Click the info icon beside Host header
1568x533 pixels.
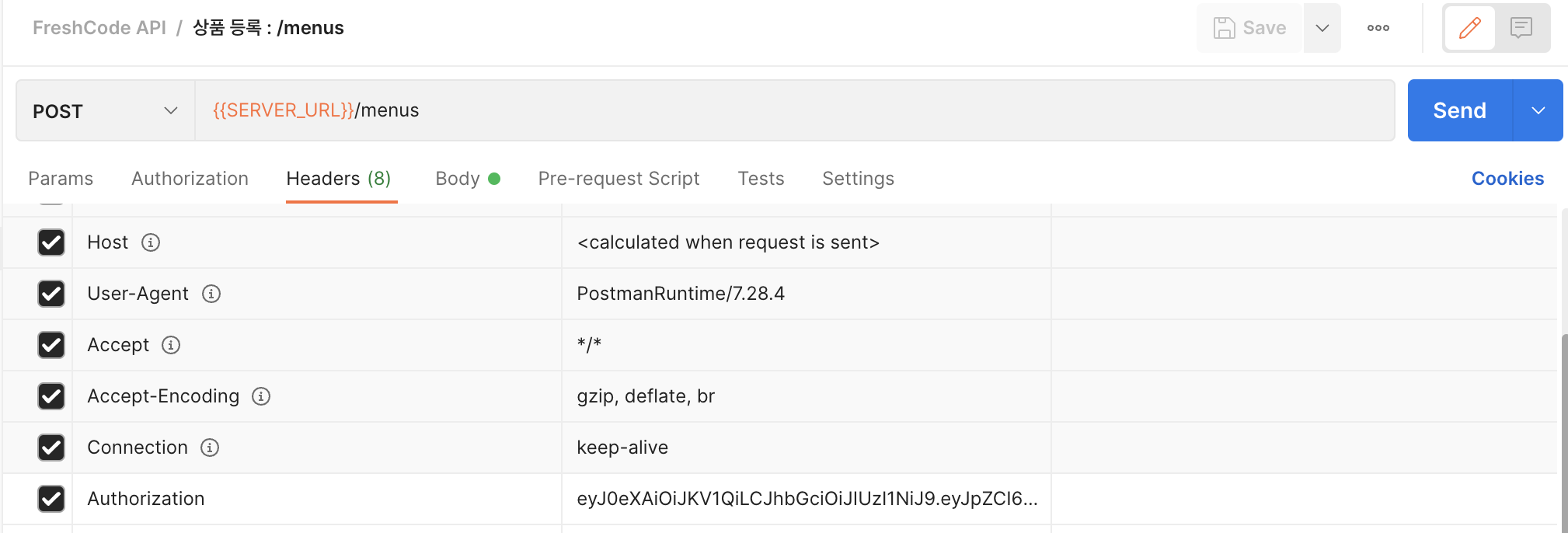(x=151, y=242)
